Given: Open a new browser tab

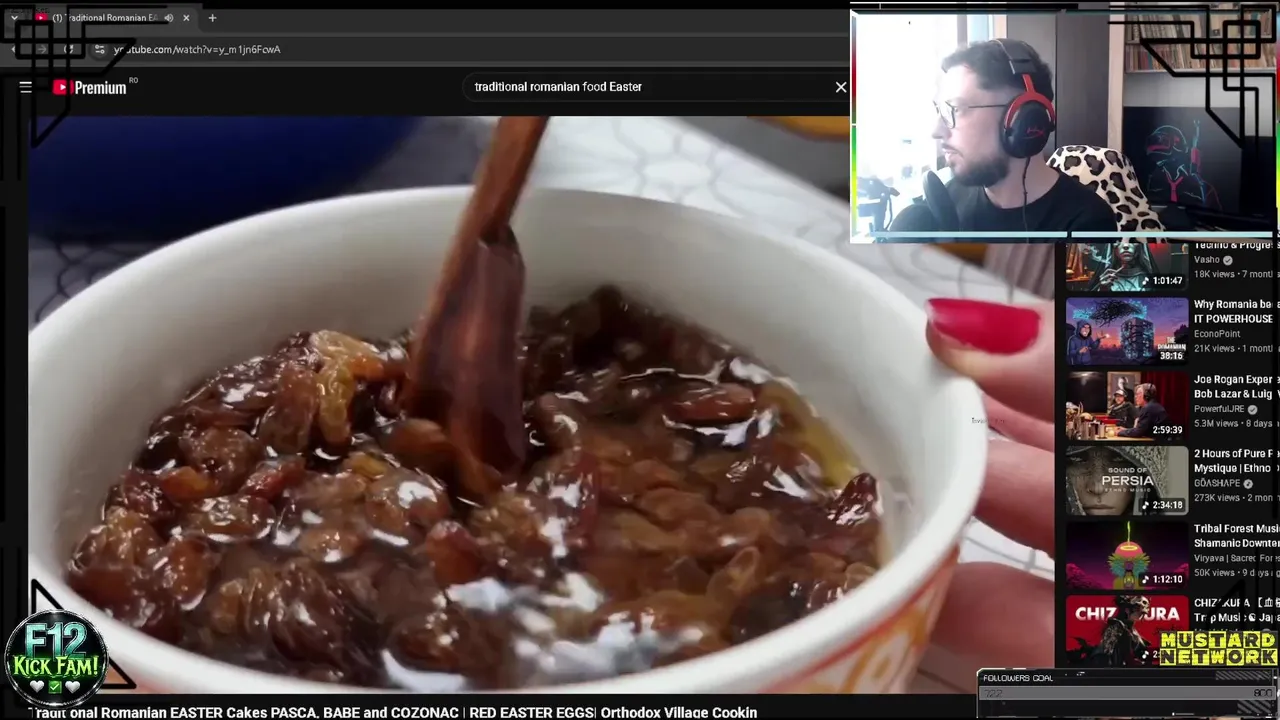Looking at the screenshot, I should click(212, 18).
